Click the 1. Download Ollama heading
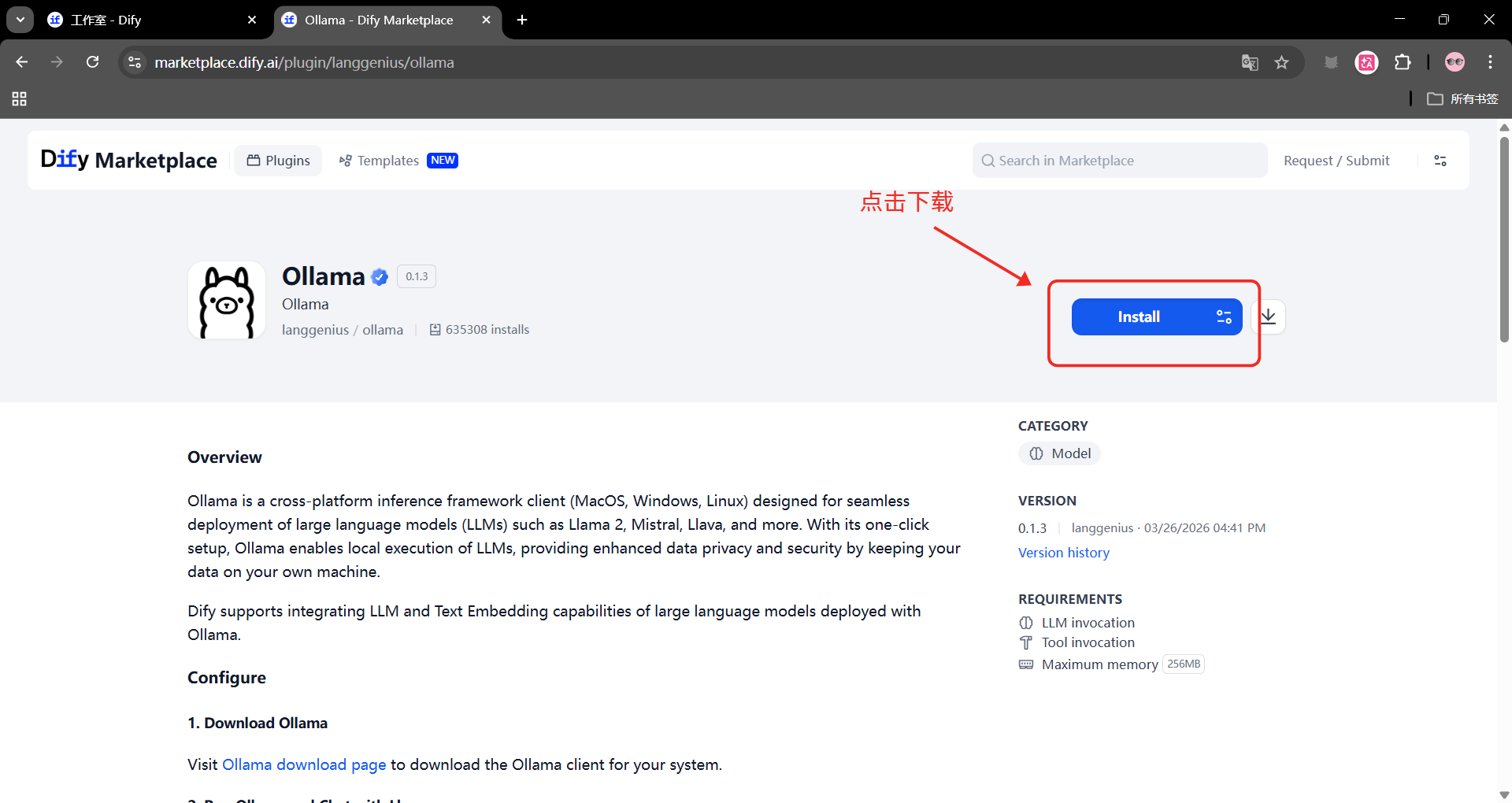 click(258, 723)
